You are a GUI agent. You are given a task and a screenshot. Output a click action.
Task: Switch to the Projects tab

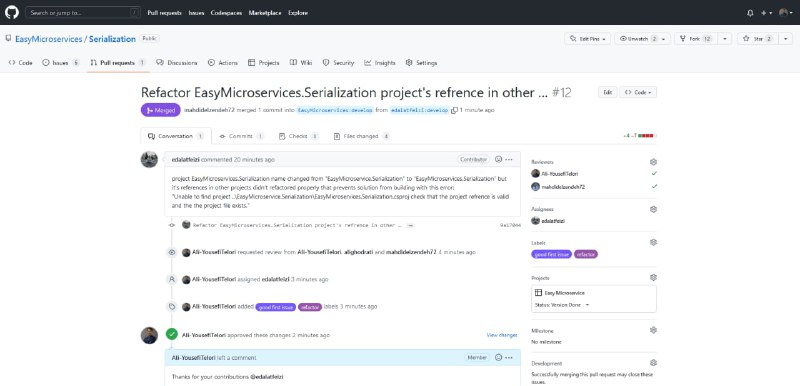[x=264, y=63]
